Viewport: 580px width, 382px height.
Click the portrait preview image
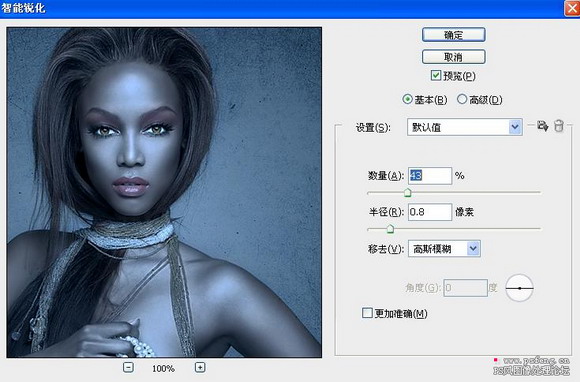coord(164,192)
